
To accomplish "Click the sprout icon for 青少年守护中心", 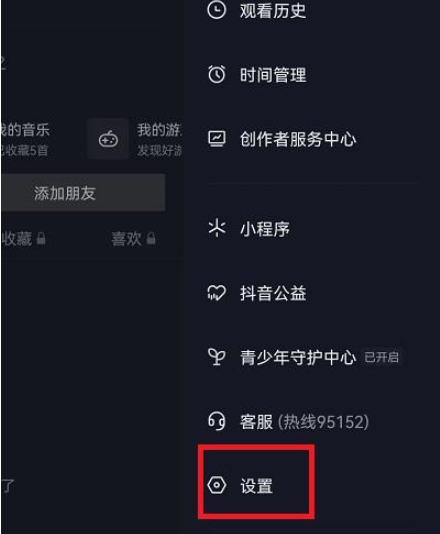I will pos(217,357).
